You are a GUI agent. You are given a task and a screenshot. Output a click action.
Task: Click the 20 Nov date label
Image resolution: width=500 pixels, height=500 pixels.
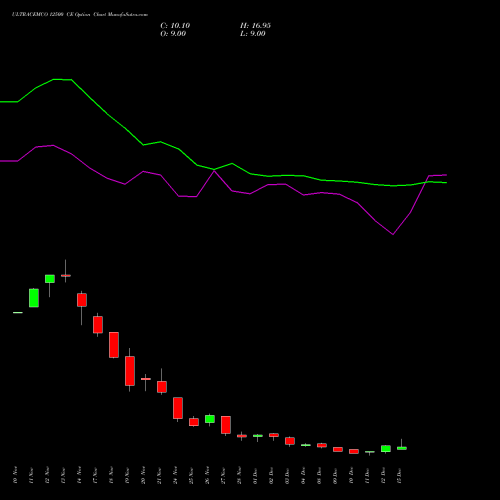coord(143,475)
